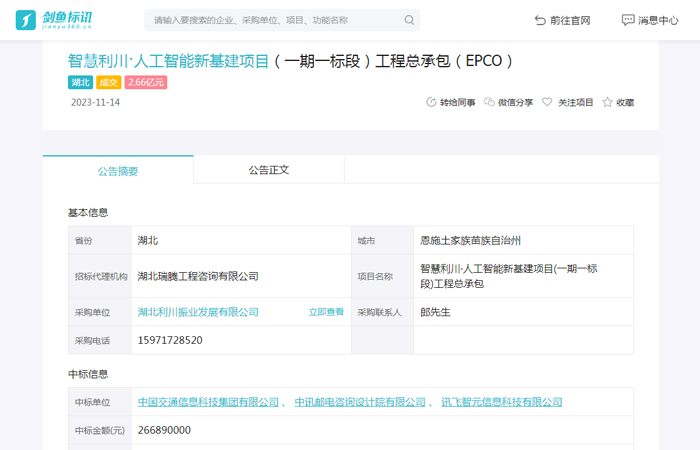Image resolution: width=700 pixels, height=450 pixels.
Task: Click the 中标单位 label cell
Action: click(100, 402)
